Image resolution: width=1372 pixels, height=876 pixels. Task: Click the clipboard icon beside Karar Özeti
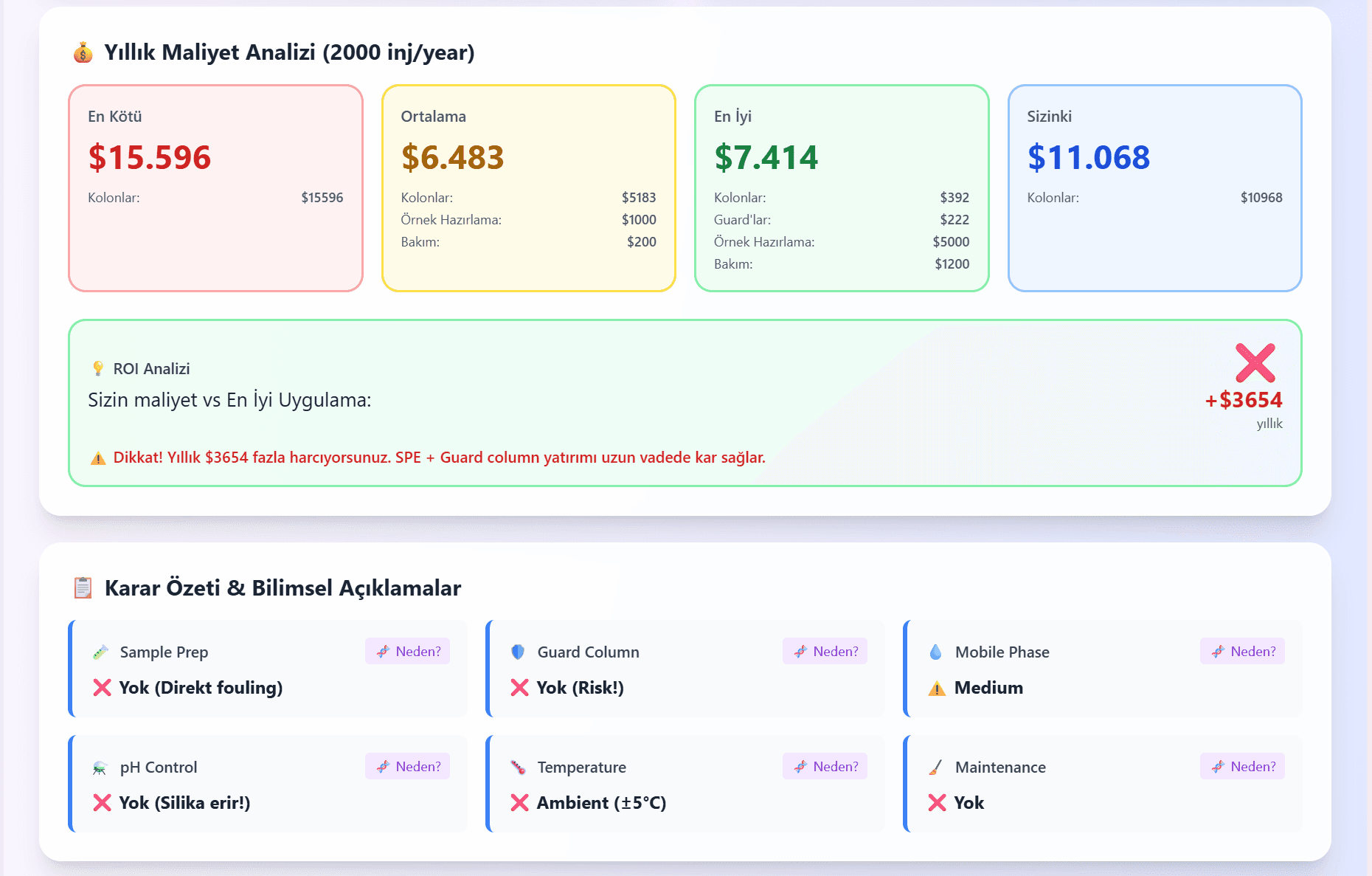coord(83,588)
